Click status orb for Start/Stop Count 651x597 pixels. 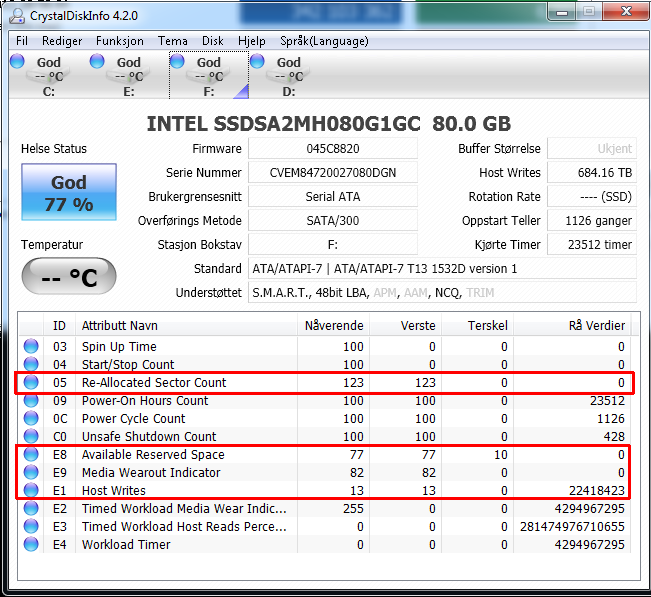[x=31, y=364]
